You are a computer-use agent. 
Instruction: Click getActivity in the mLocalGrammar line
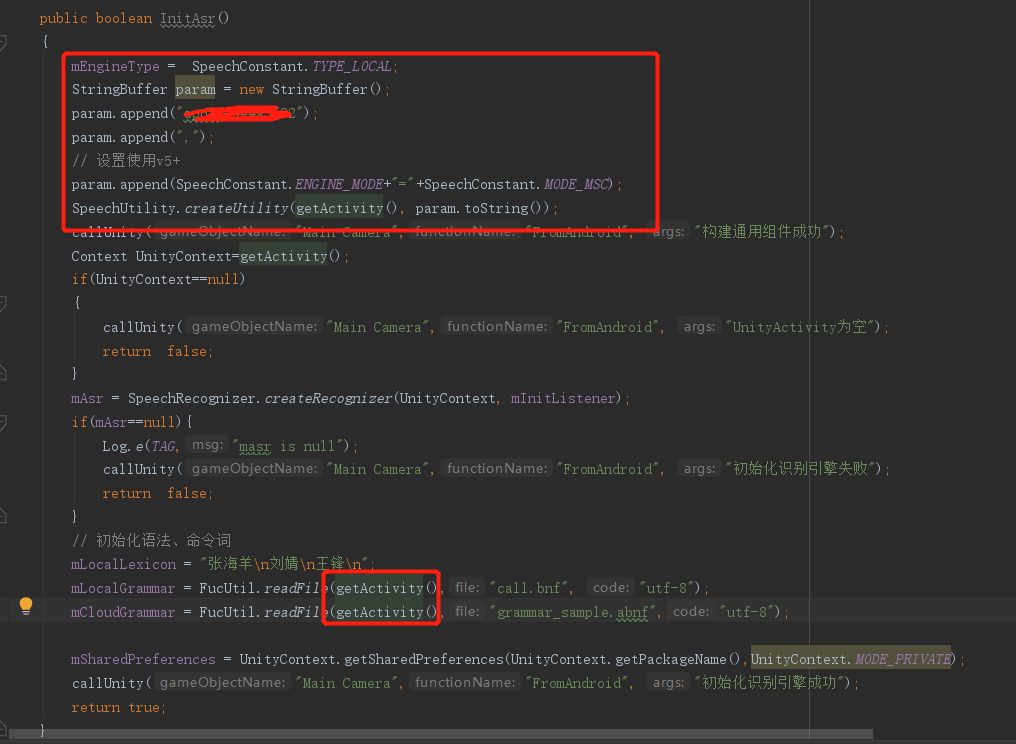pyautogui.click(x=380, y=588)
